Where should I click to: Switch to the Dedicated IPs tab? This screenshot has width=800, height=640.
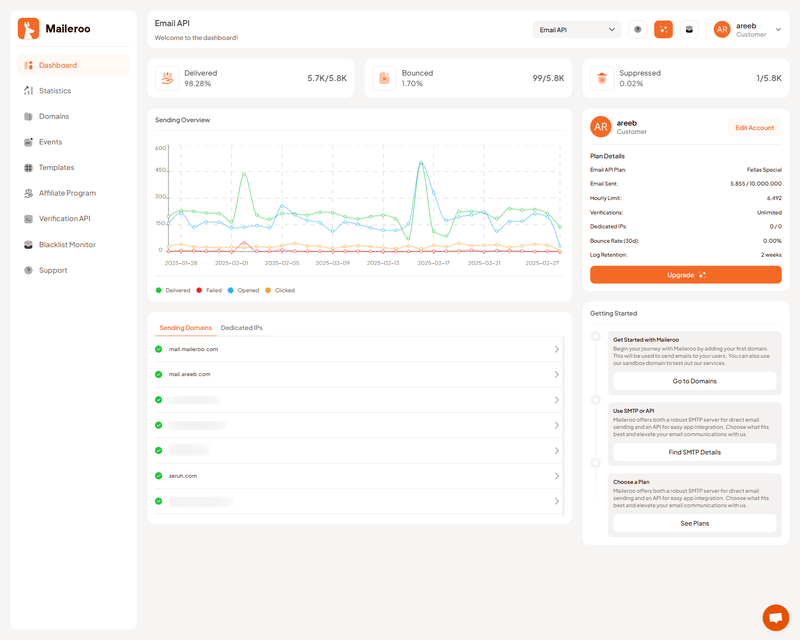click(241, 328)
